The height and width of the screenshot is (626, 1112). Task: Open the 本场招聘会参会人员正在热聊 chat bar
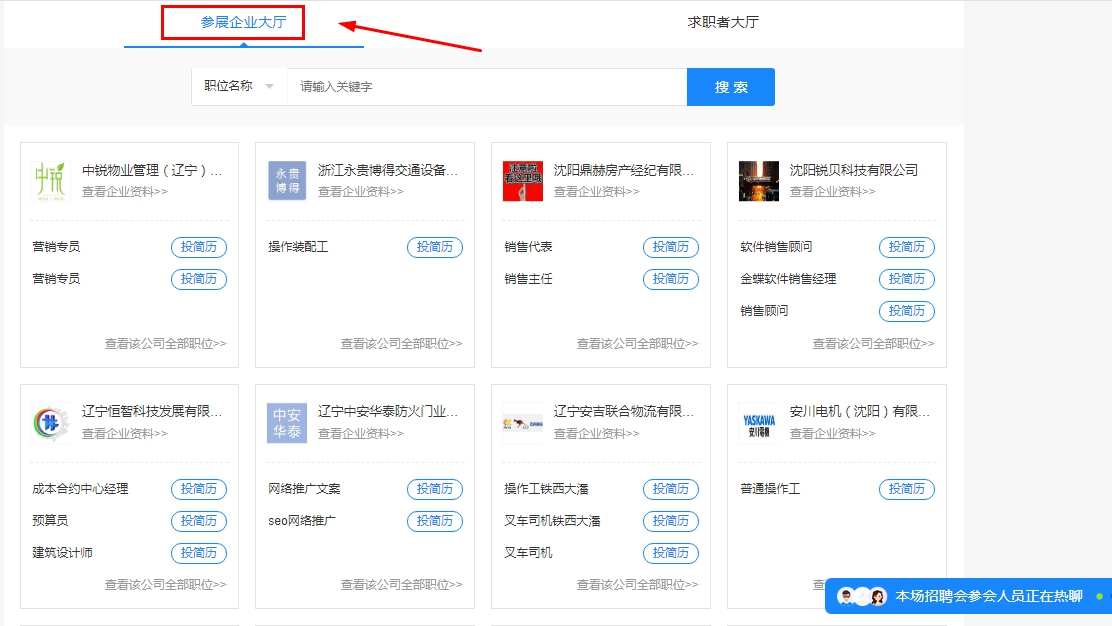(x=988, y=596)
